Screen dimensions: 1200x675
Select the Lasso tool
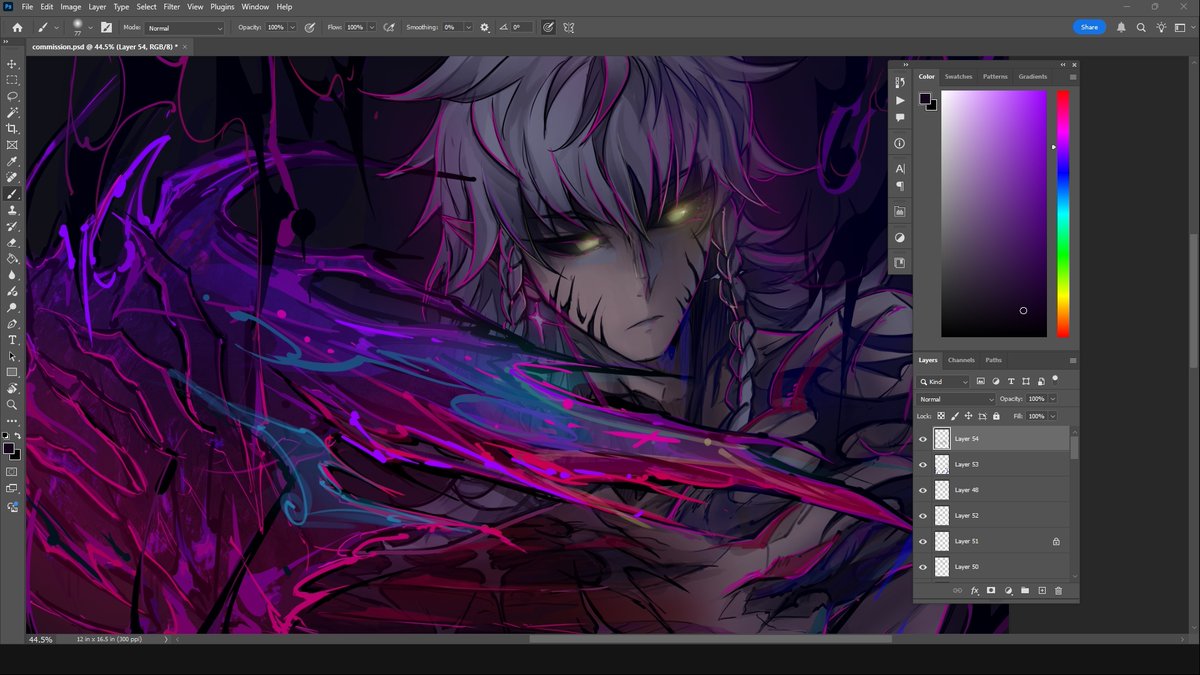click(x=12, y=96)
